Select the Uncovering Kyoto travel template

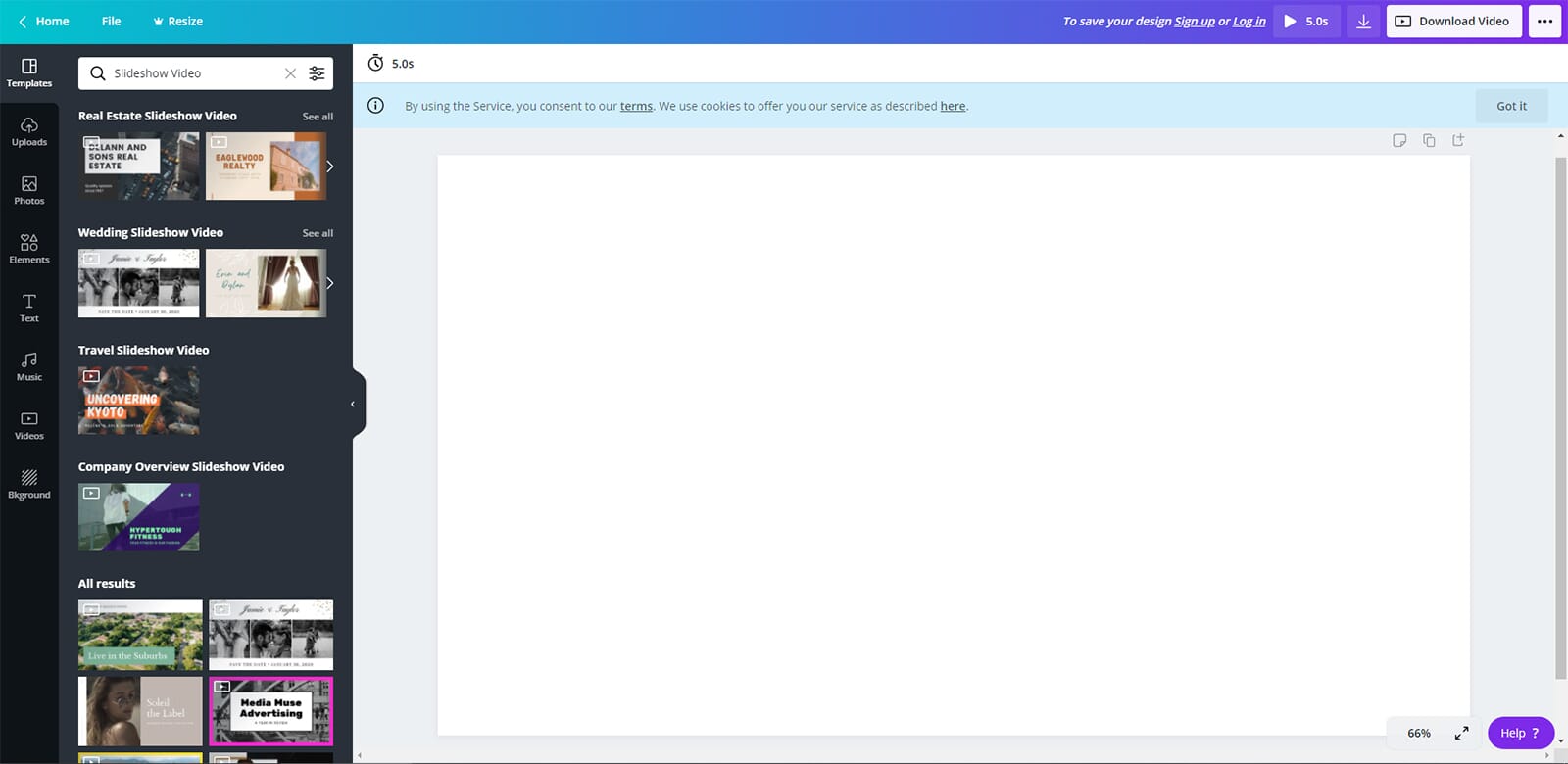[x=138, y=401]
